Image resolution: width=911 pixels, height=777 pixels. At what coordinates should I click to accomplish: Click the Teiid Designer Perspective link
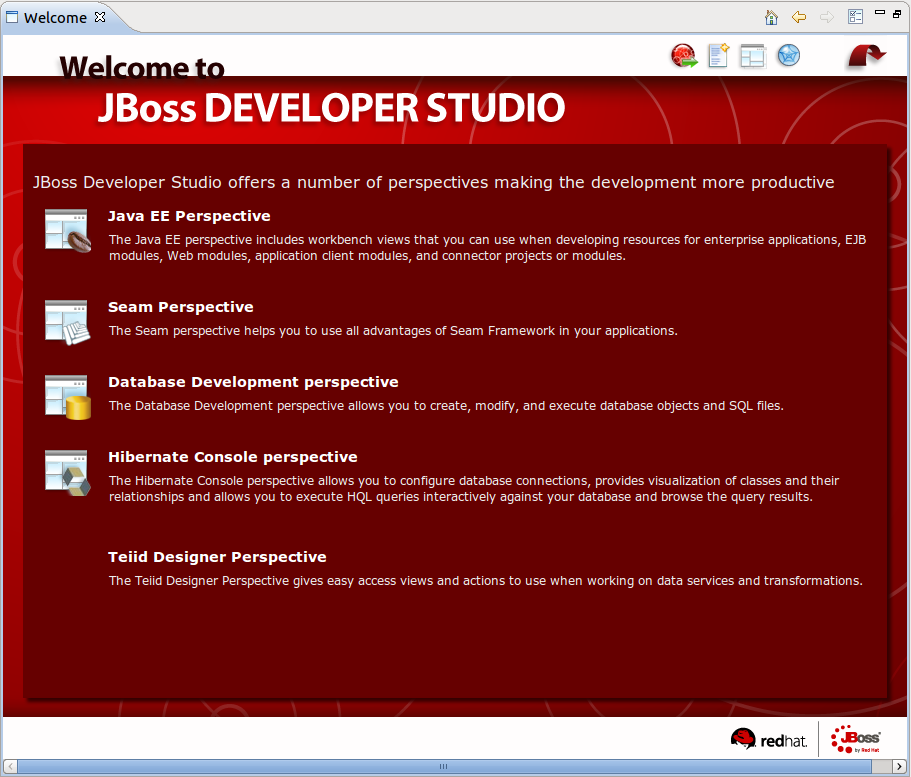(x=217, y=557)
